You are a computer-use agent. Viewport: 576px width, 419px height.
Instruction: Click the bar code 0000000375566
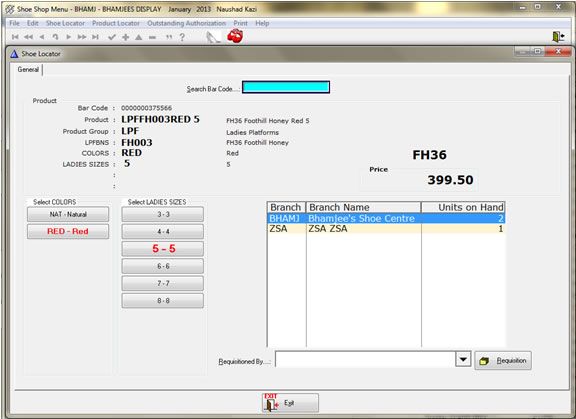click(x=147, y=108)
